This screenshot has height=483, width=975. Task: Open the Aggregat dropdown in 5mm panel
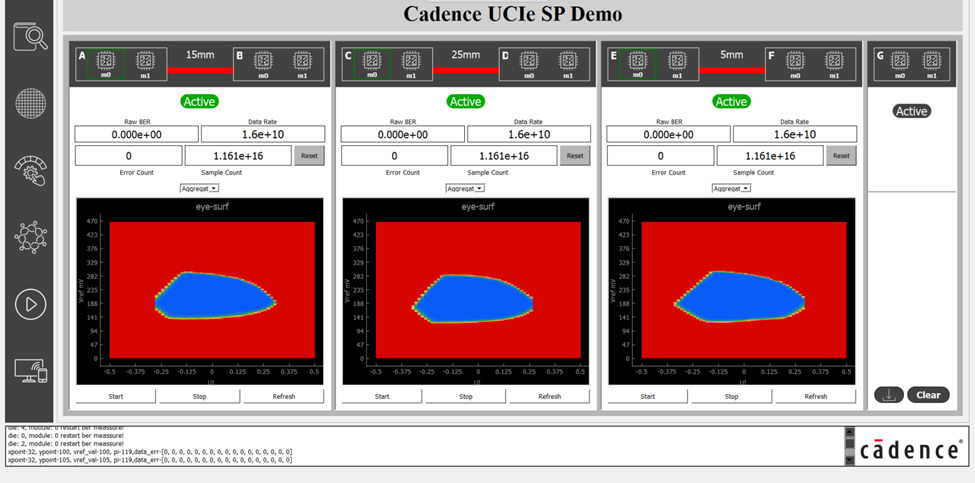point(731,188)
